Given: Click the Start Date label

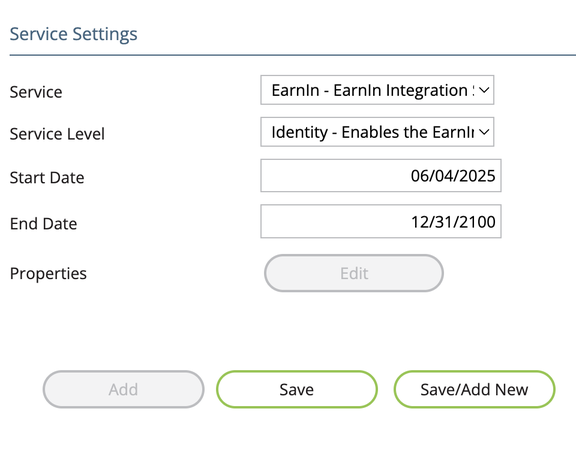Looking at the screenshot, I should point(47,177).
